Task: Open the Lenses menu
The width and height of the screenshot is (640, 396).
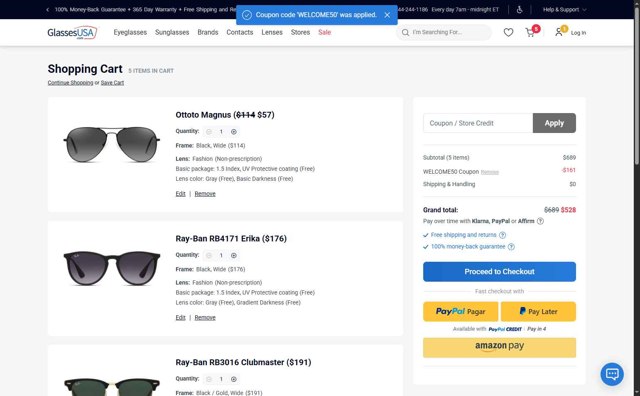Action: (272, 32)
